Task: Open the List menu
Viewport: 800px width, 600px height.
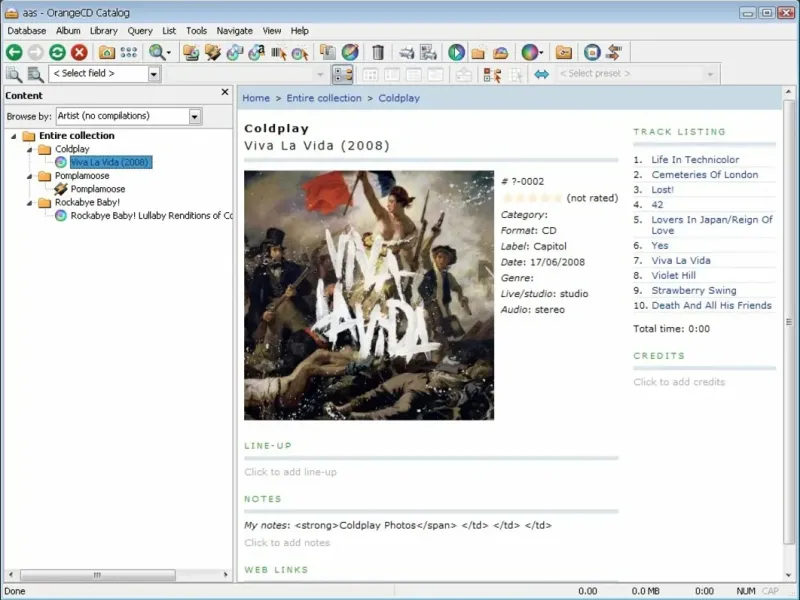Action: click(169, 31)
